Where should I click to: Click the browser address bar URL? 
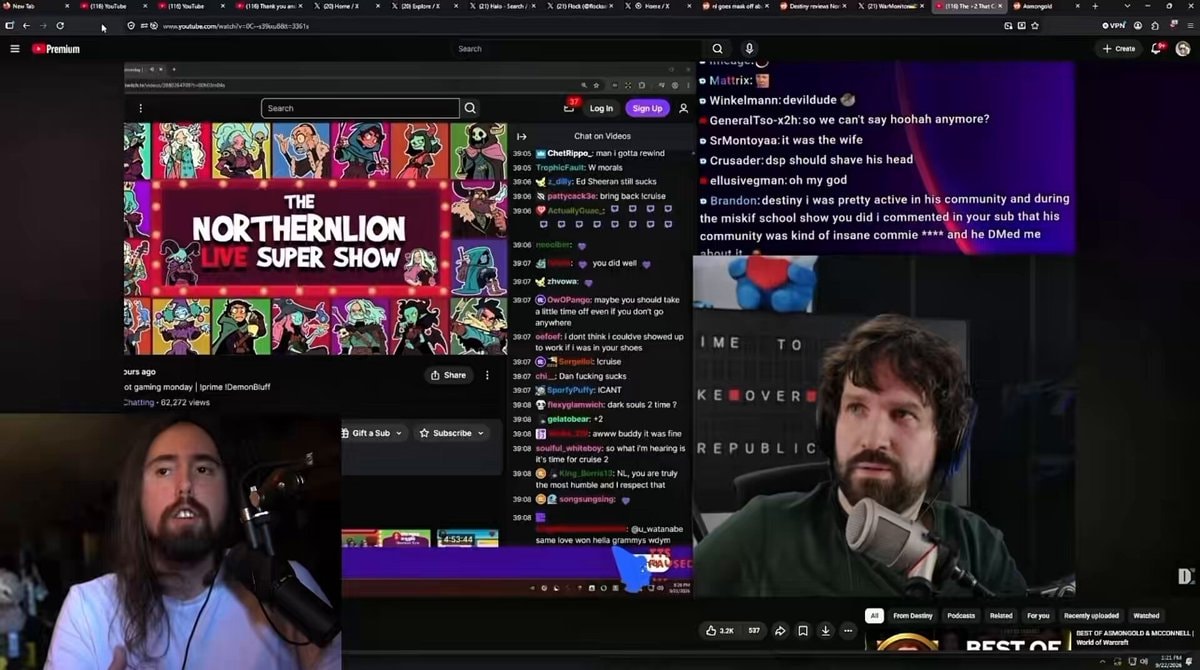click(x=236, y=26)
